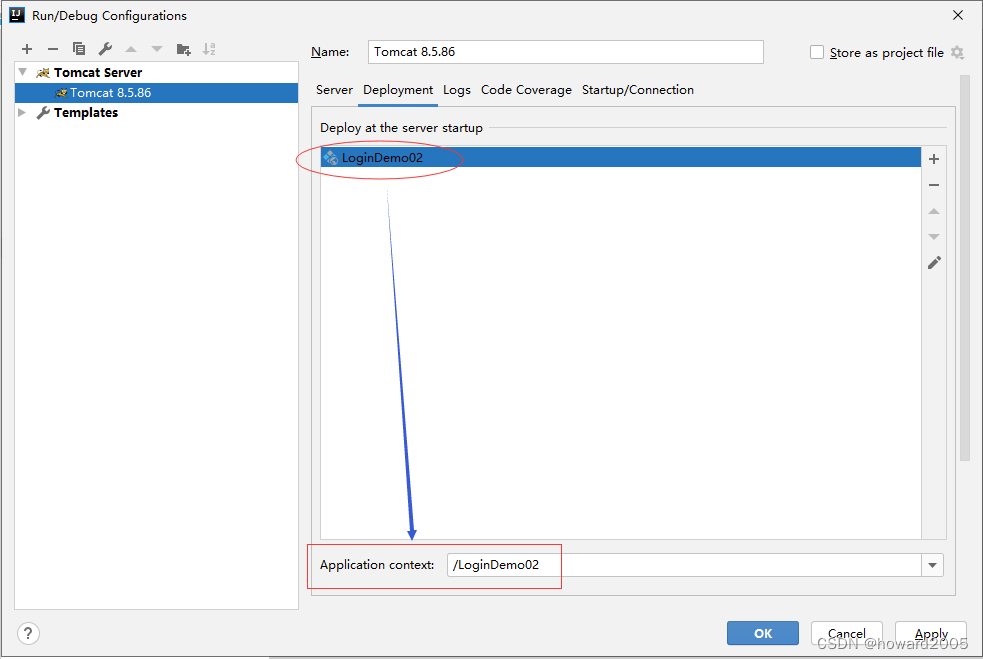This screenshot has width=983, height=659.
Task: Collapse the Tomcat Server tree node
Action: 23,72
